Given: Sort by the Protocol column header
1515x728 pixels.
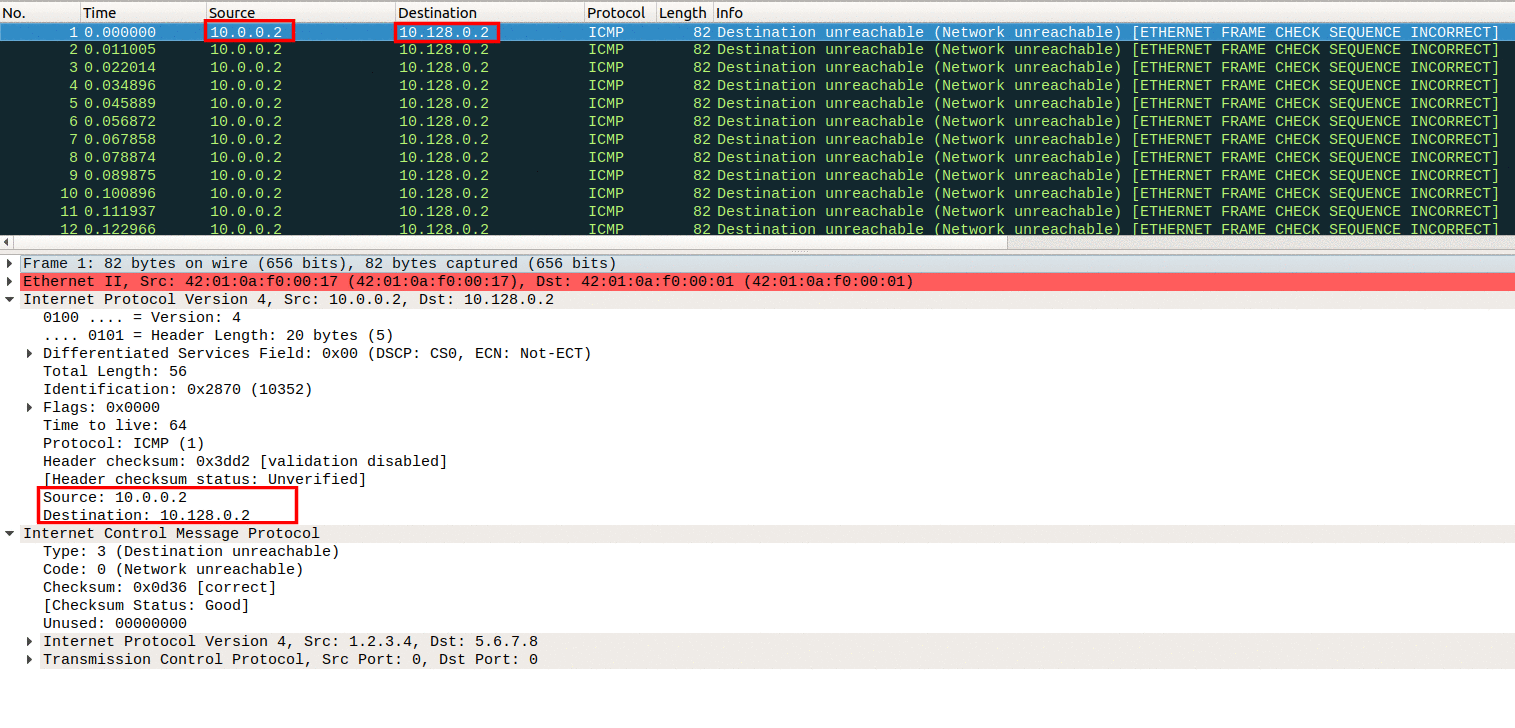Looking at the screenshot, I should point(620,13).
